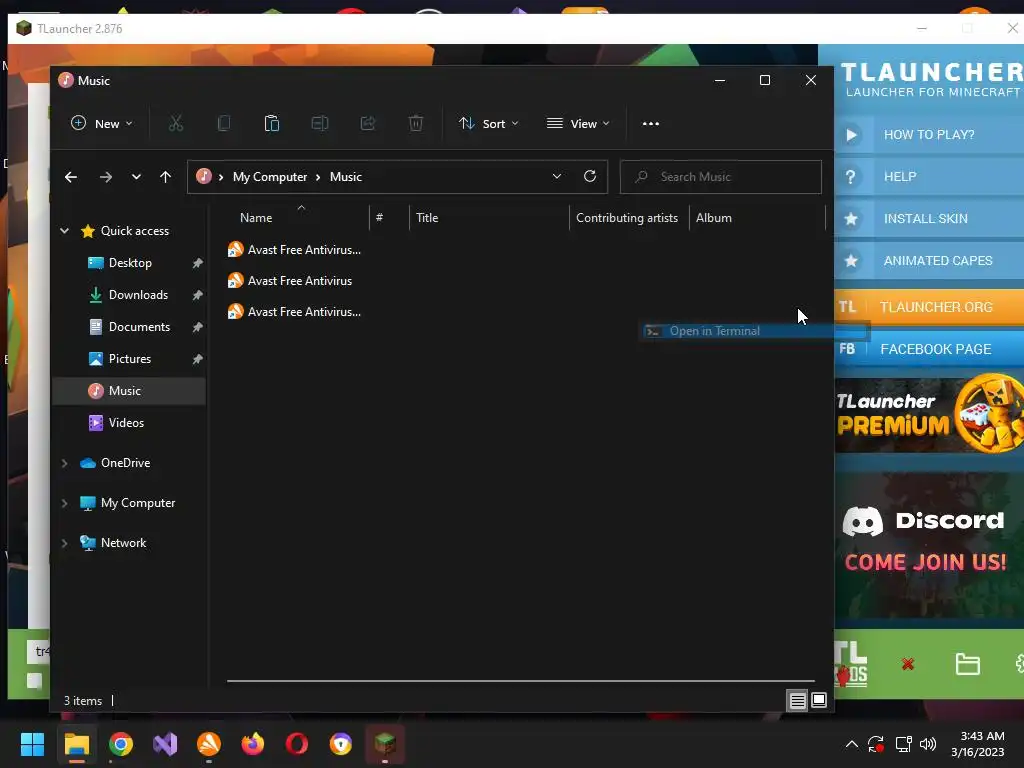The height and width of the screenshot is (768, 1024).
Task: Collapse the Quick access tree
Action: click(x=65, y=231)
